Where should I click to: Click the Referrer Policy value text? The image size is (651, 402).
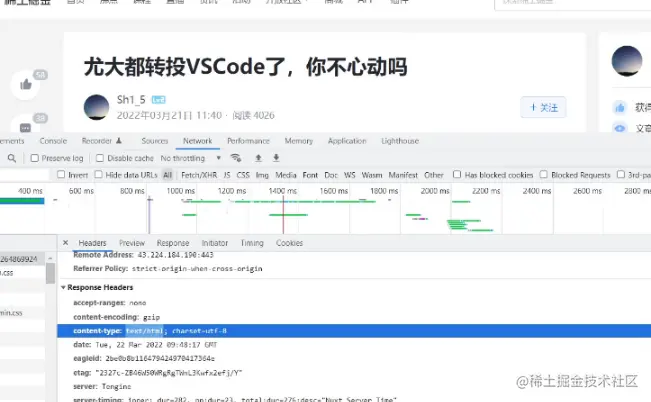click(x=197, y=269)
